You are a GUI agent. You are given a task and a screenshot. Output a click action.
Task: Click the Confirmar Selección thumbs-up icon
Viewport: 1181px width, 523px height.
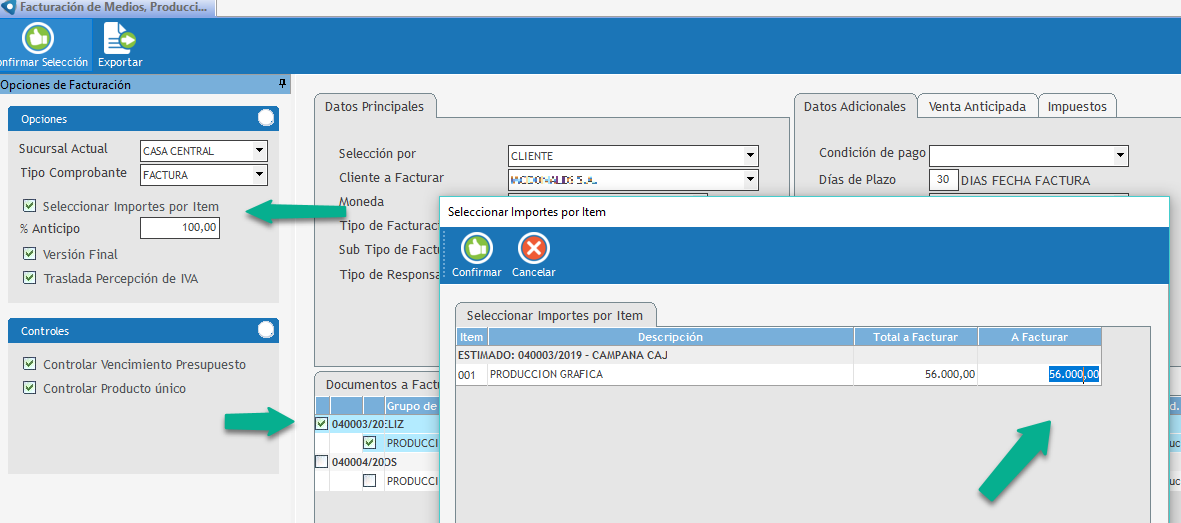[38, 39]
